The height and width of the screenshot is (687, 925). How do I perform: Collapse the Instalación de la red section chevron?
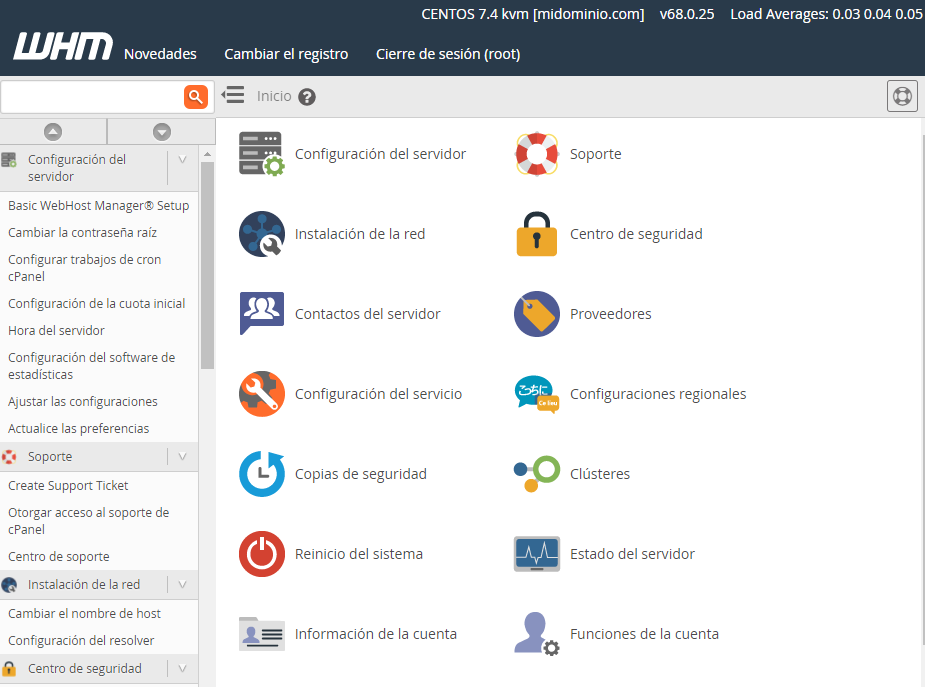point(182,584)
